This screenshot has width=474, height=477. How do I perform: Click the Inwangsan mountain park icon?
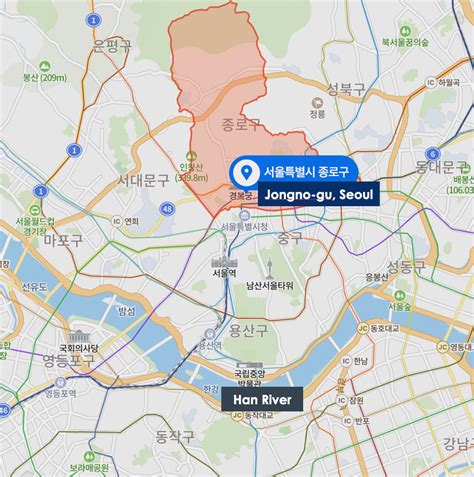[191, 156]
